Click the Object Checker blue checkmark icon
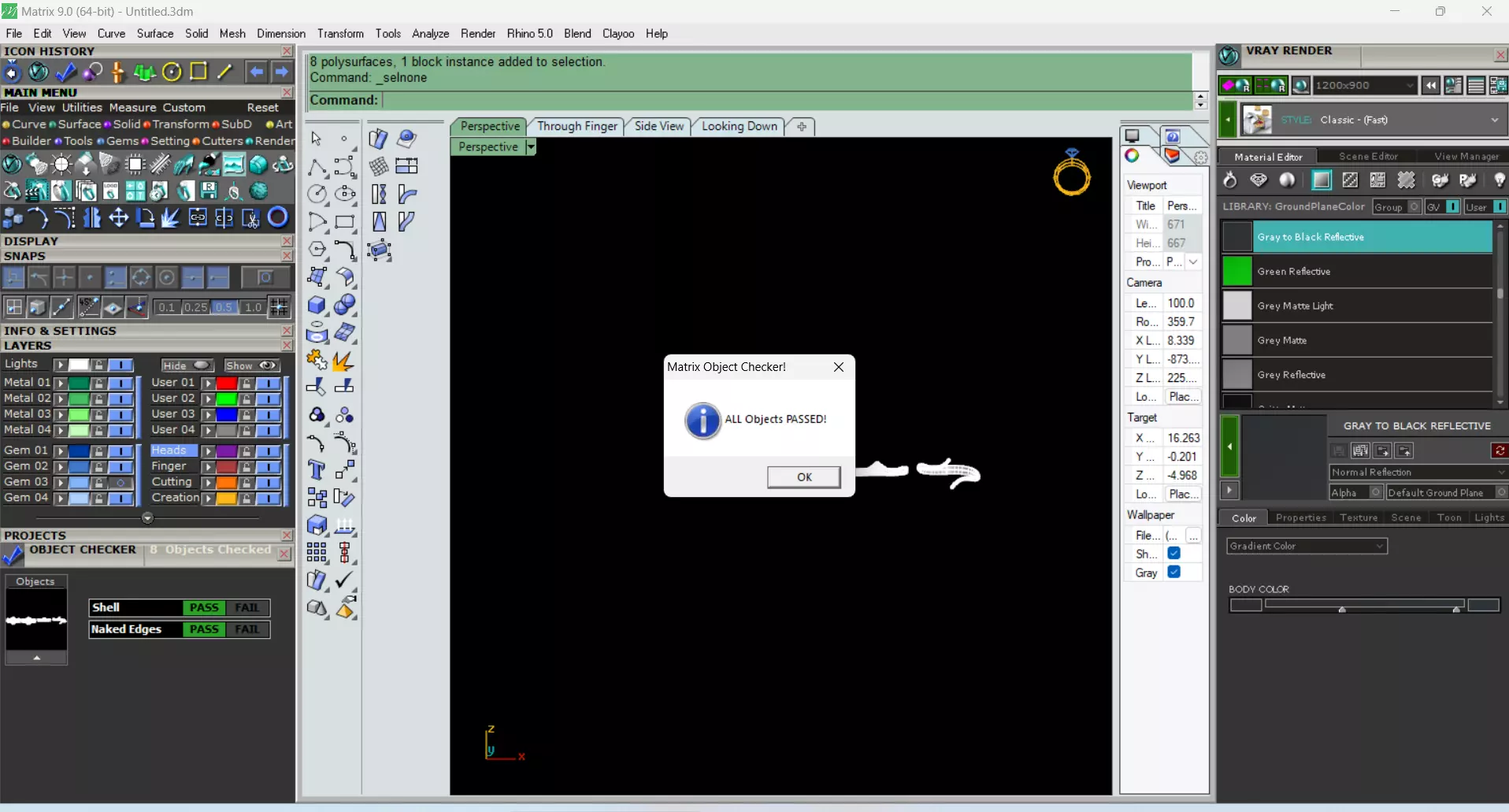1509x812 pixels. point(13,555)
